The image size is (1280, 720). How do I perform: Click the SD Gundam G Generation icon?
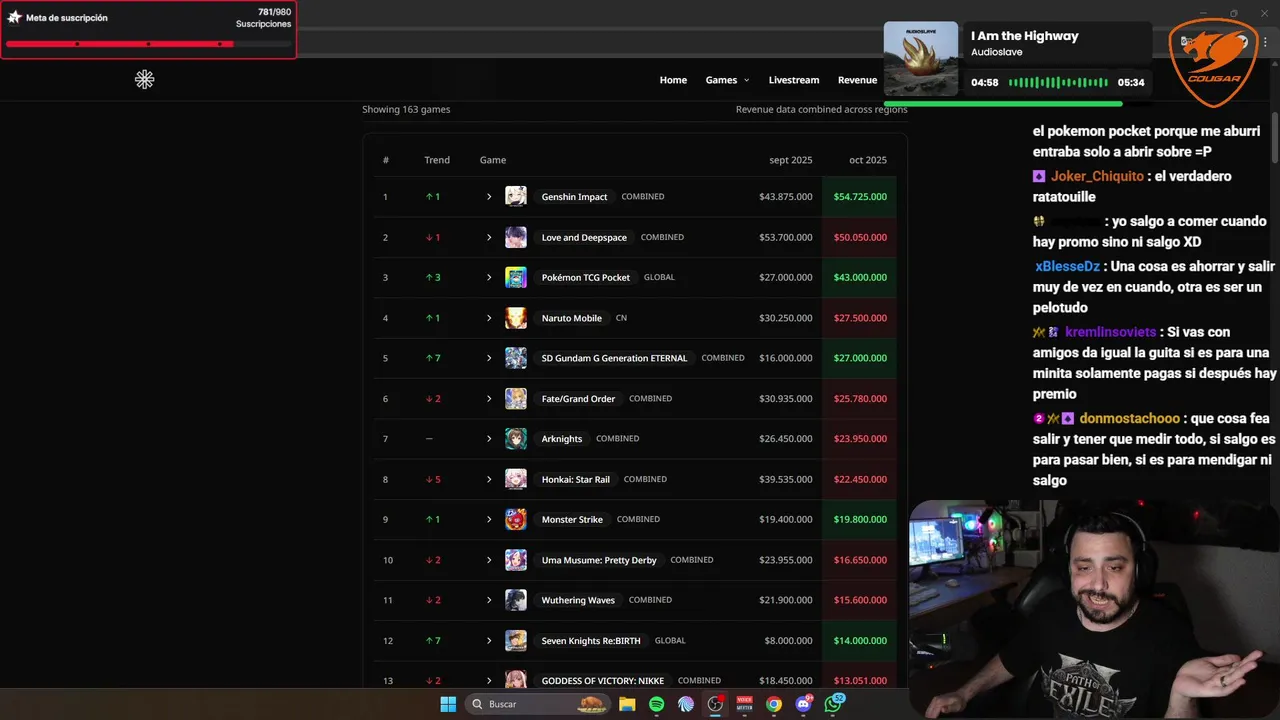516,358
